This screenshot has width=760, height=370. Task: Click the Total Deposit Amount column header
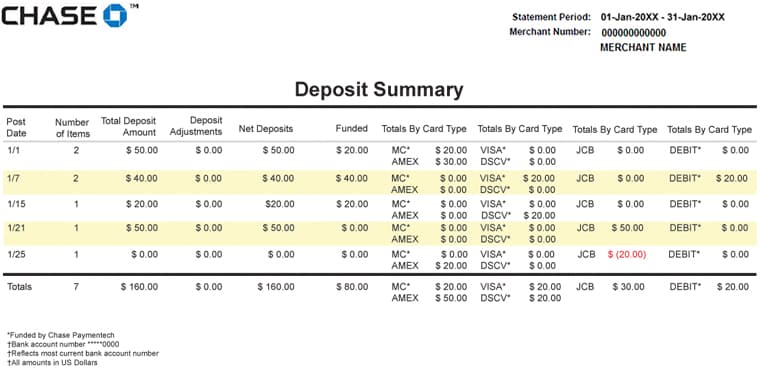[128, 127]
